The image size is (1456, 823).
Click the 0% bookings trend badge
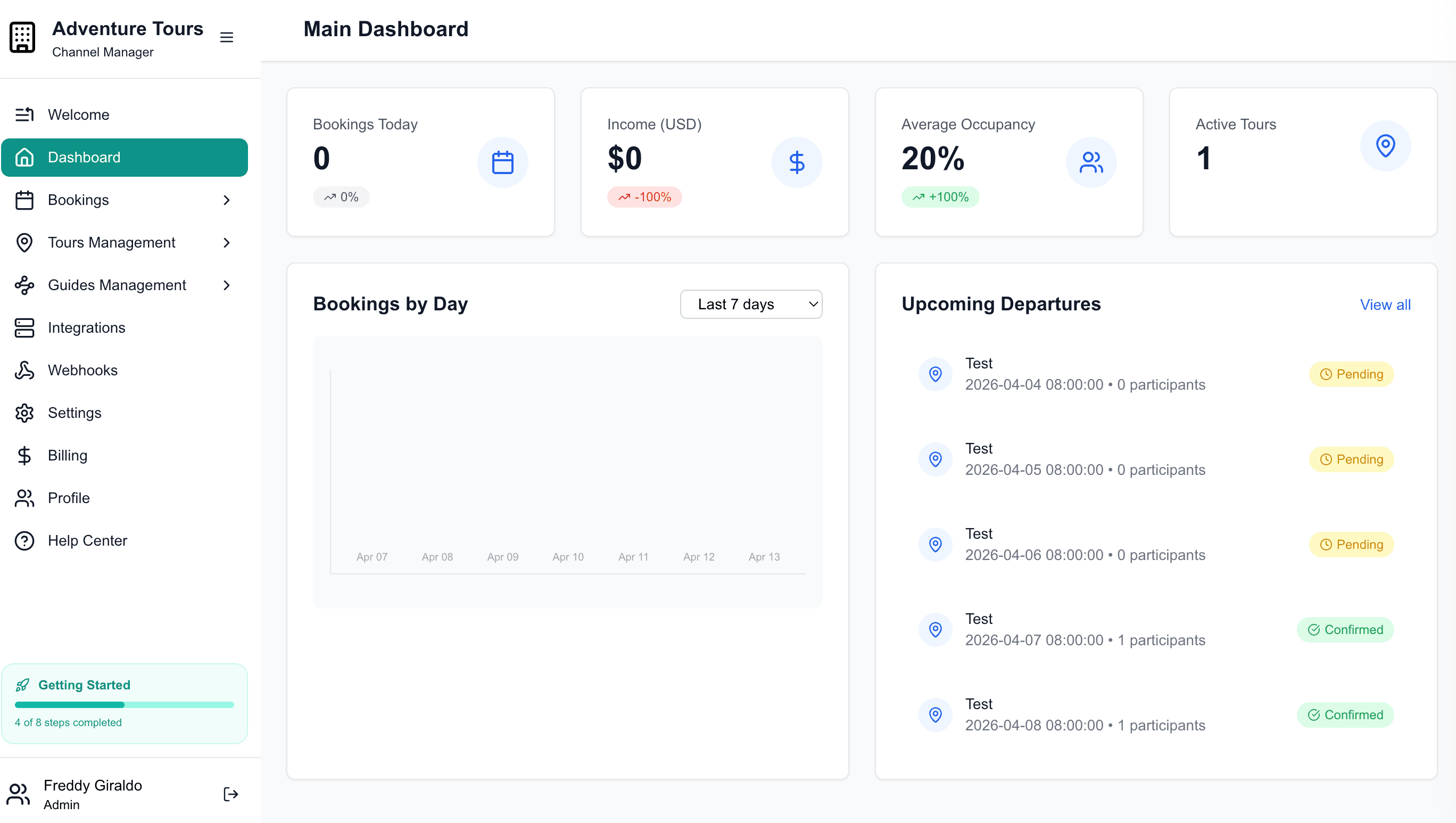pos(342,197)
